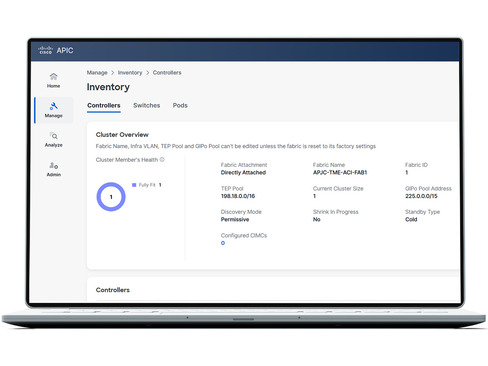Viewport: 488px width, 366px height.
Task: Click the Configured CIMCs value 0
Action: [223, 243]
